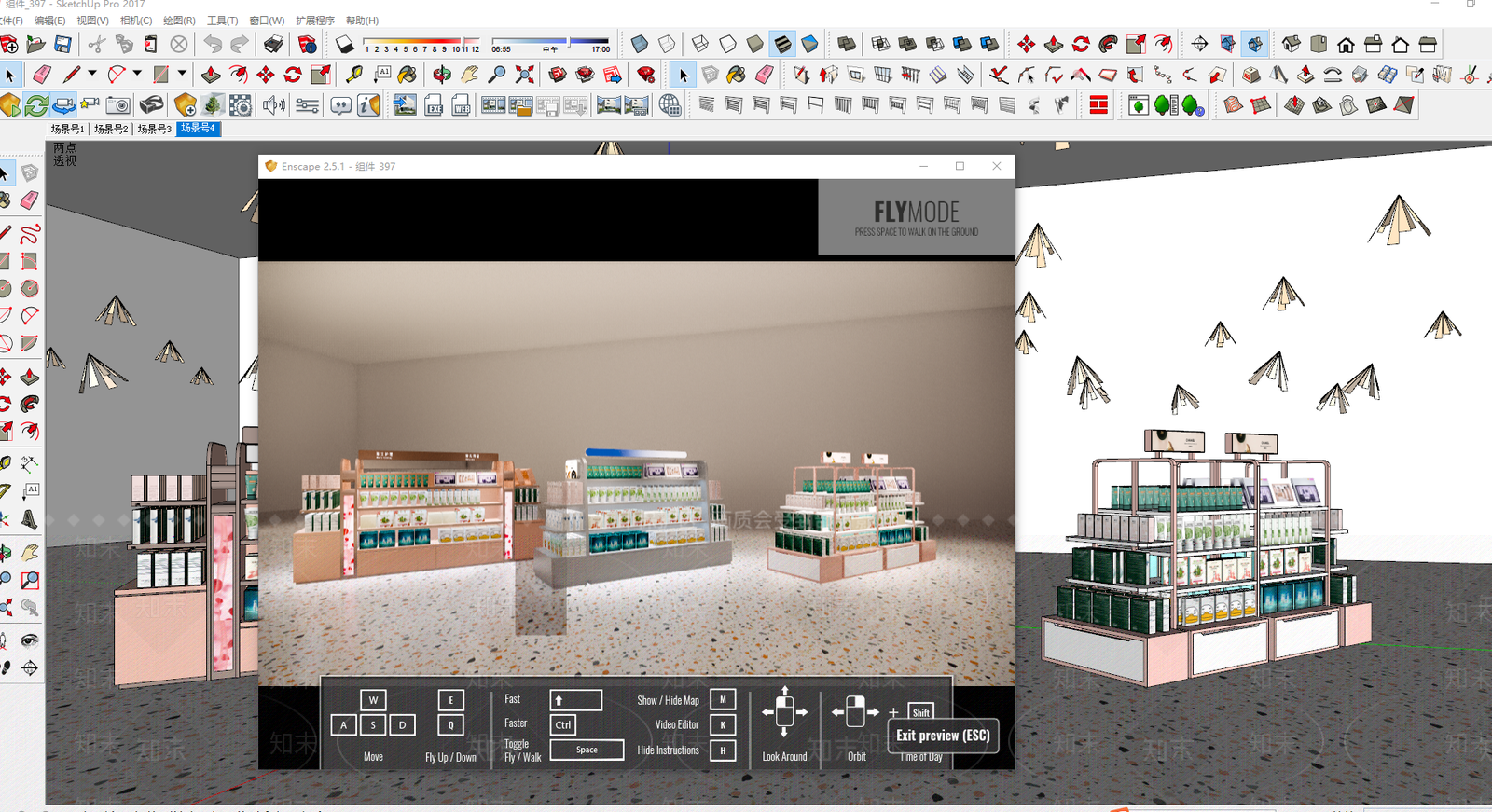The image size is (1492, 812).
Task: Expand the Arc tool dropdown arrow
Action: tap(137, 74)
